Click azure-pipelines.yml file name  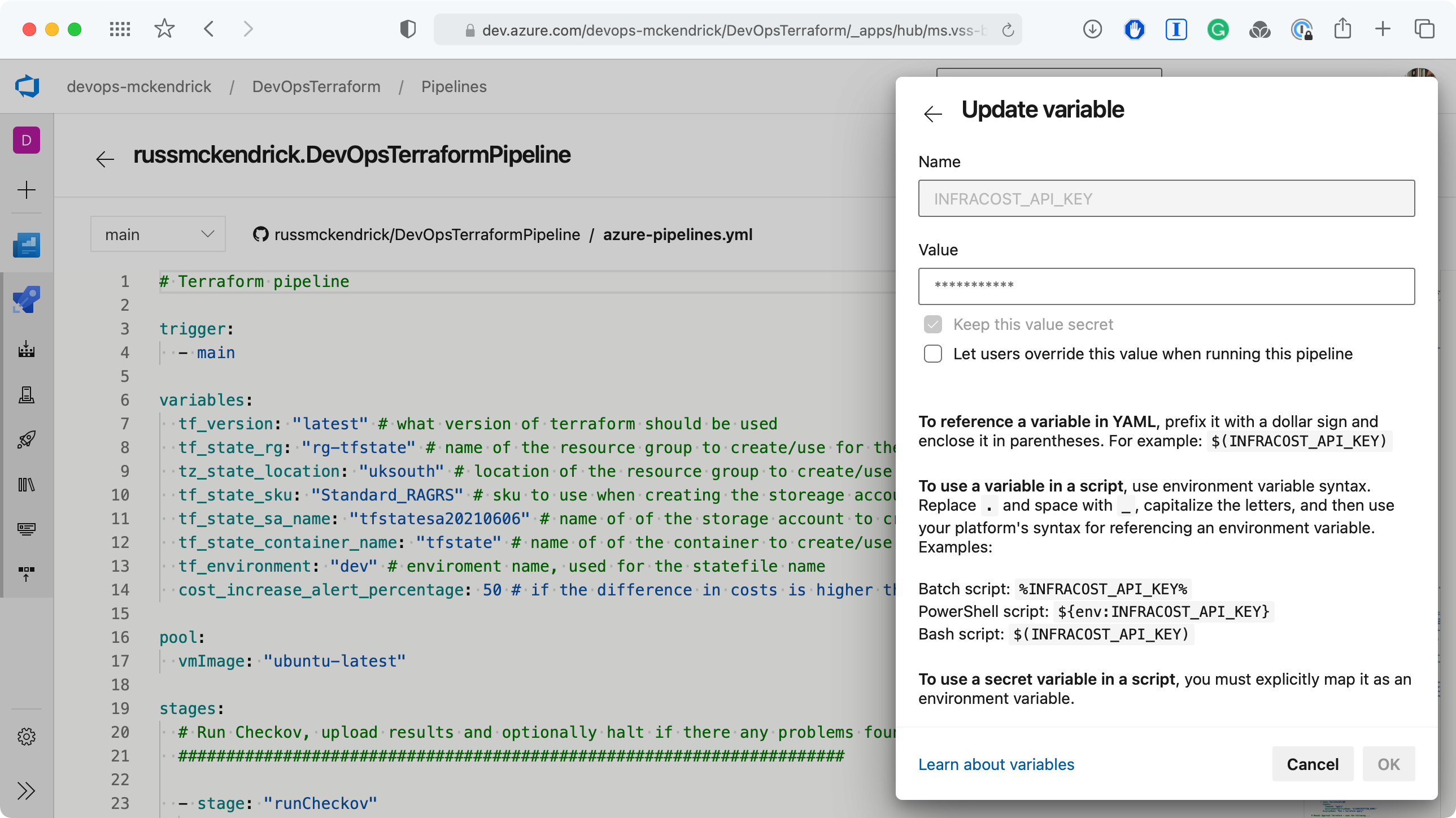(678, 234)
